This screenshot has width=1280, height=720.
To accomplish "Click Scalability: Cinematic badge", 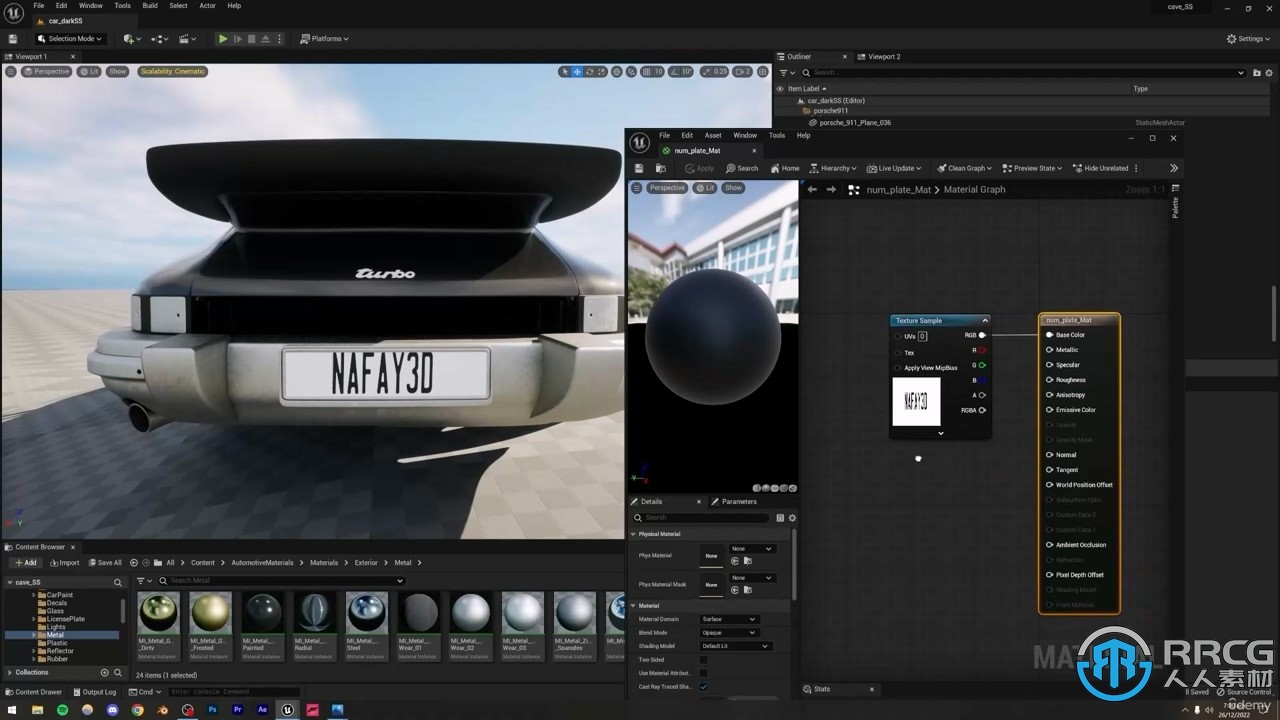I will click(173, 71).
